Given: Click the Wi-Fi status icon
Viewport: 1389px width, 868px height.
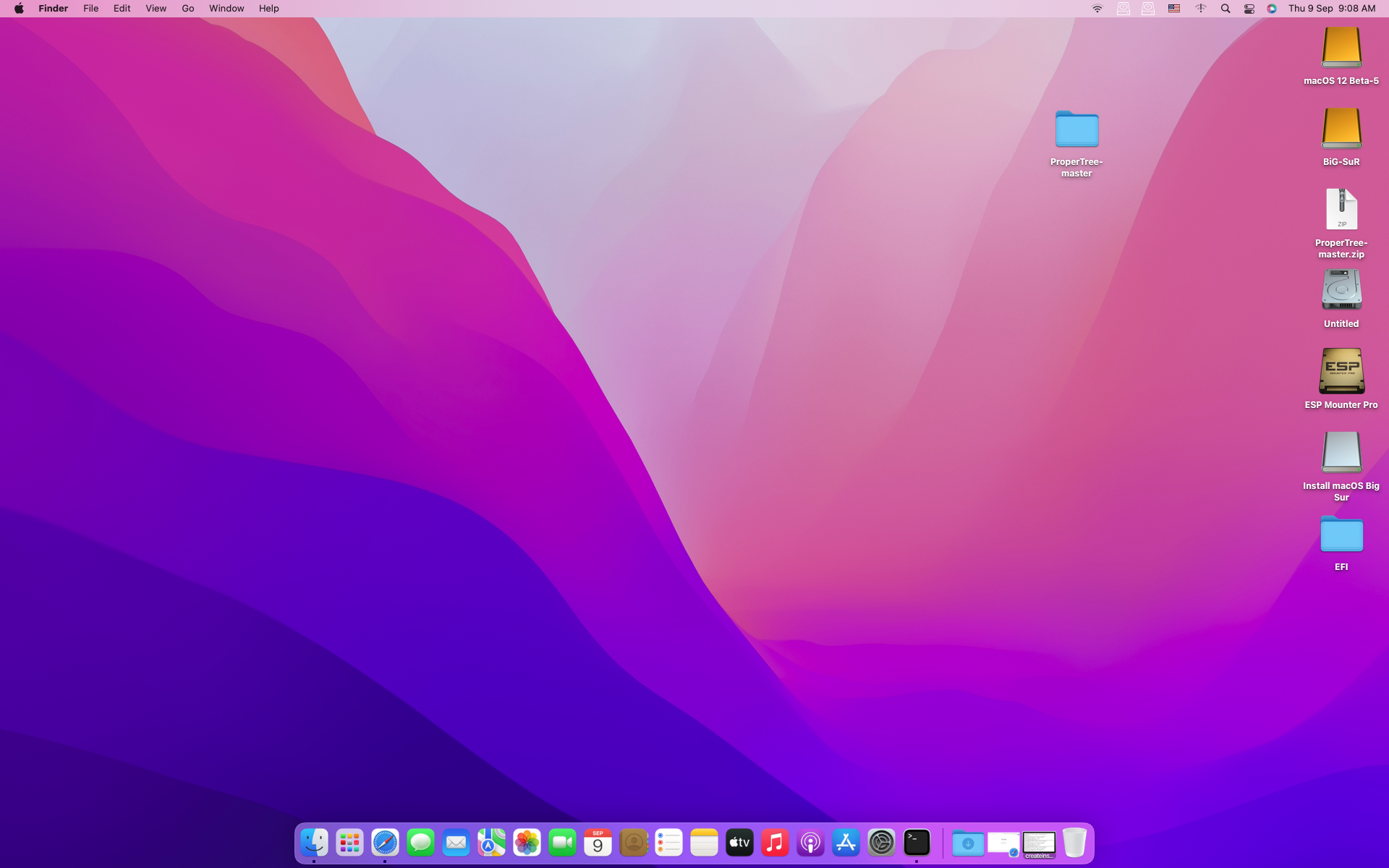Looking at the screenshot, I should [x=1097, y=9].
